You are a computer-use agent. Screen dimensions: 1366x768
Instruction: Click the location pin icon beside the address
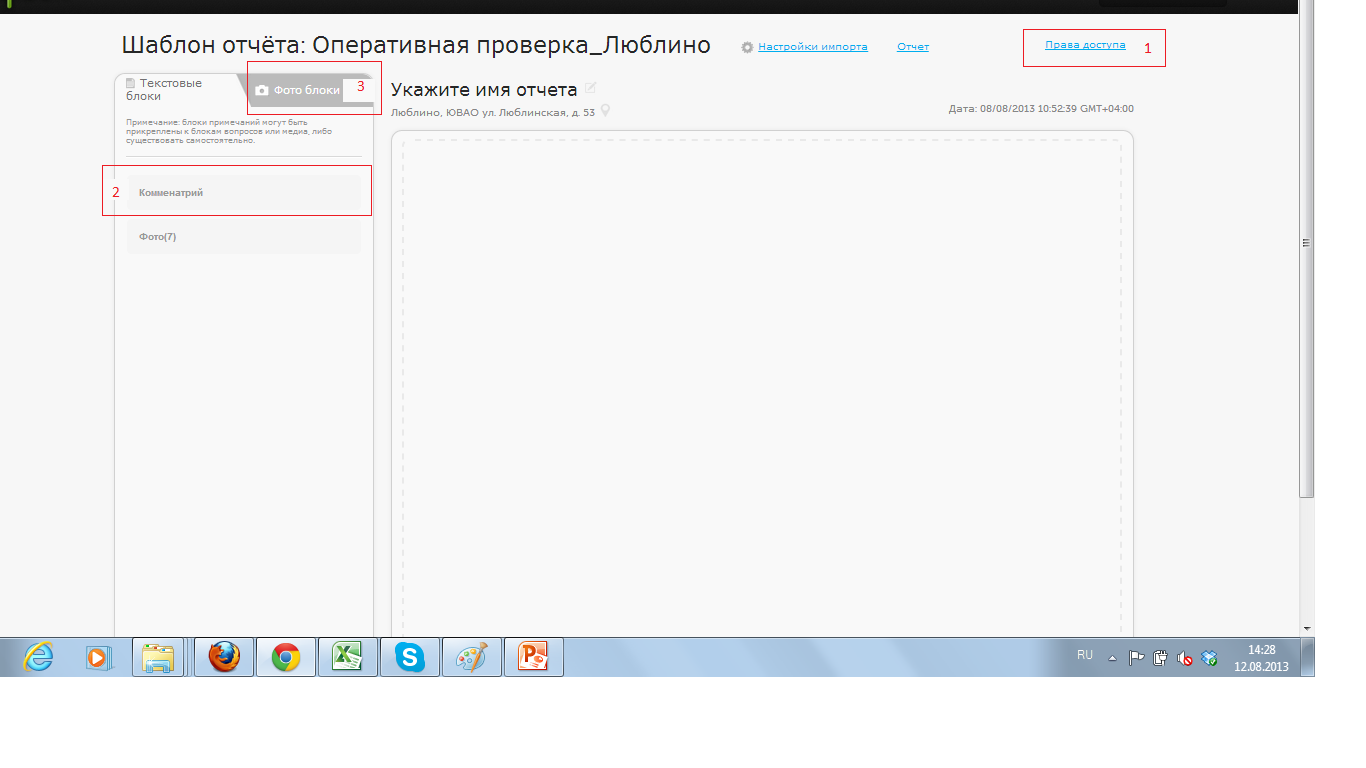605,111
